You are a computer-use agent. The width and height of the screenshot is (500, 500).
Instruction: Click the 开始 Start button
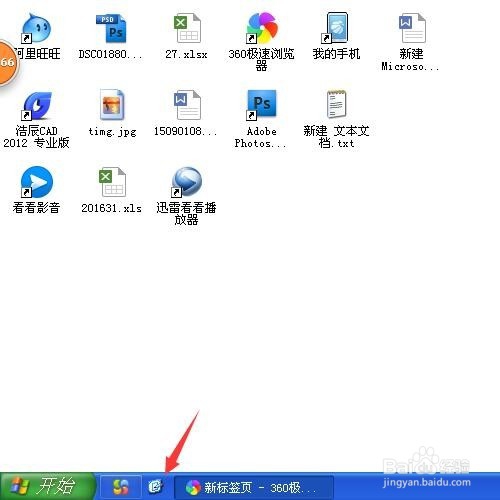[x=47, y=486]
